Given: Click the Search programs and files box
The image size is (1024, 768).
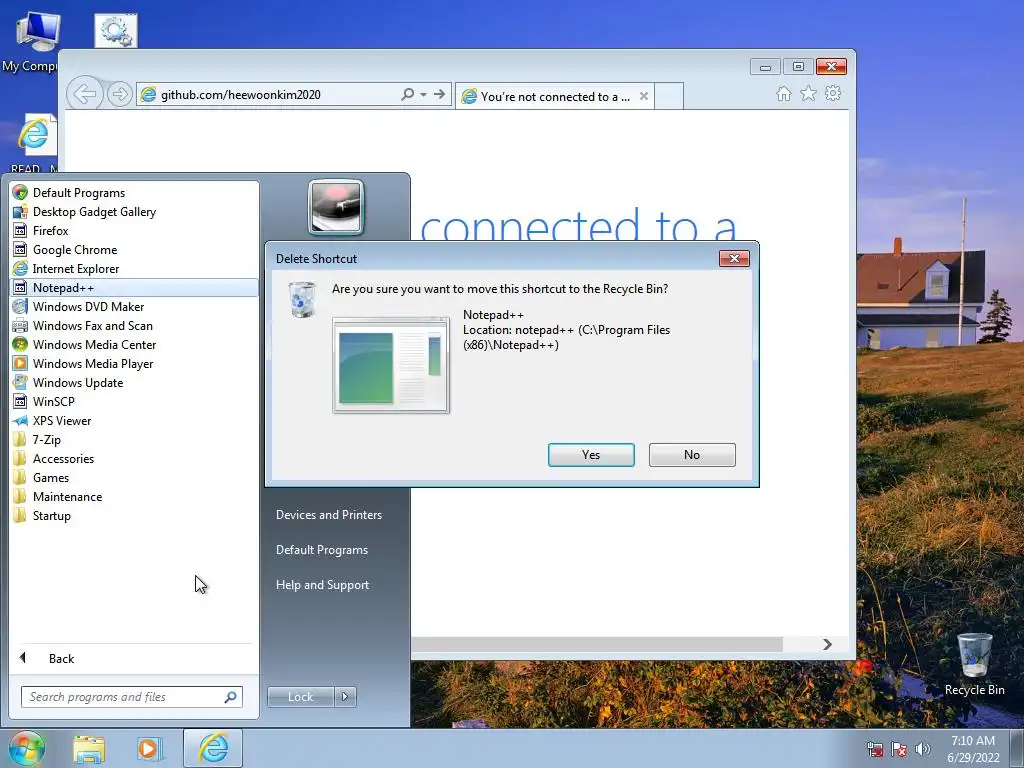Looking at the screenshot, I should pos(131,697).
